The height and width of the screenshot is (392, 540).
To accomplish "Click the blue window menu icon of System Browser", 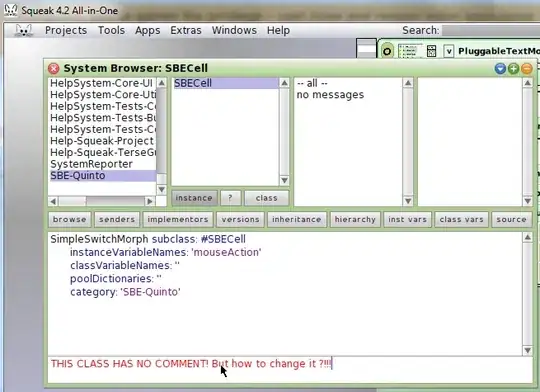I will pyautogui.click(x=500, y=69).
